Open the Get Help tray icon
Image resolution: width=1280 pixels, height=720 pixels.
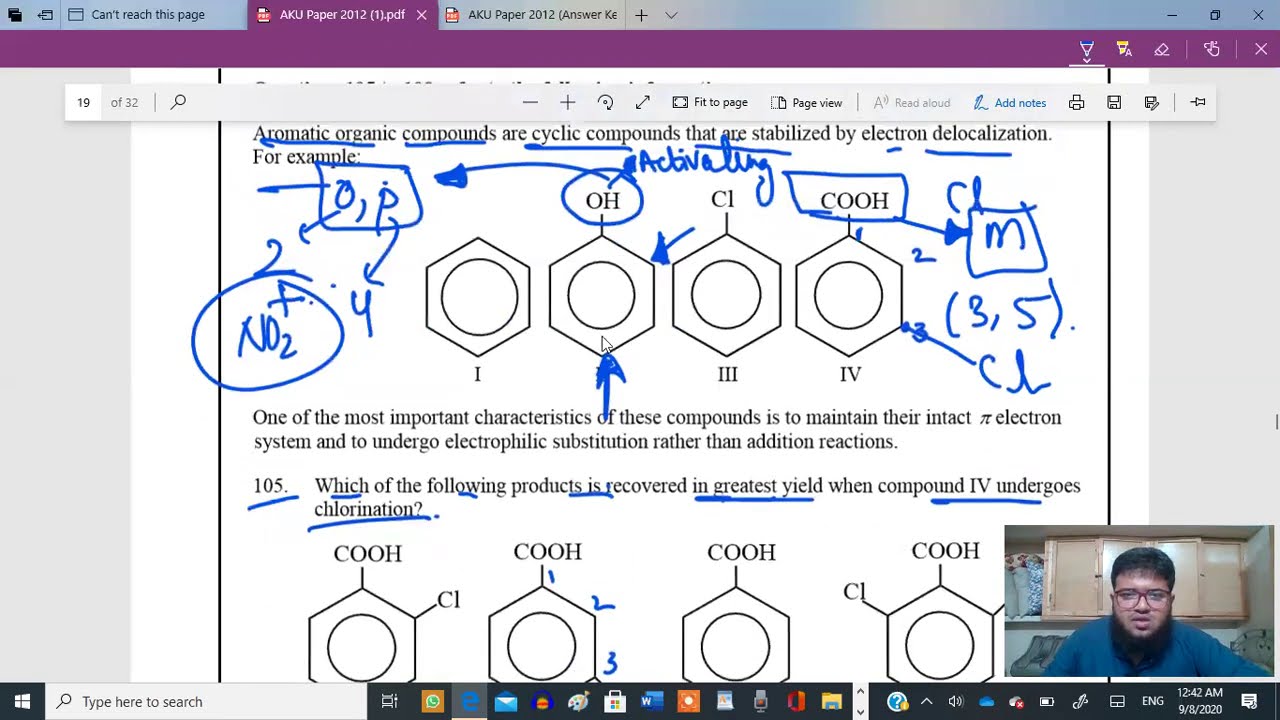[897, 701]
